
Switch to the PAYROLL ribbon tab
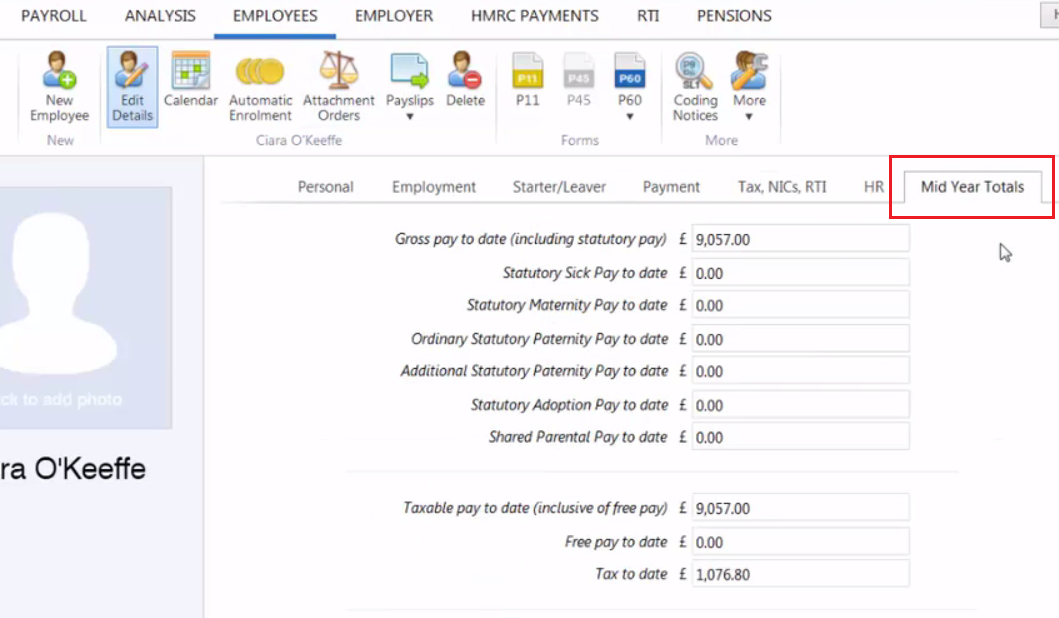[x=54, y=16]
